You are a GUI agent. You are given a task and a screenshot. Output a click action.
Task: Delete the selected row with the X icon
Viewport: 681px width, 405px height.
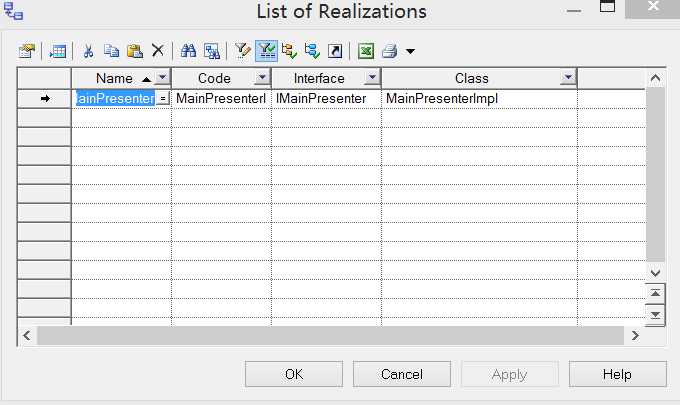157,50
